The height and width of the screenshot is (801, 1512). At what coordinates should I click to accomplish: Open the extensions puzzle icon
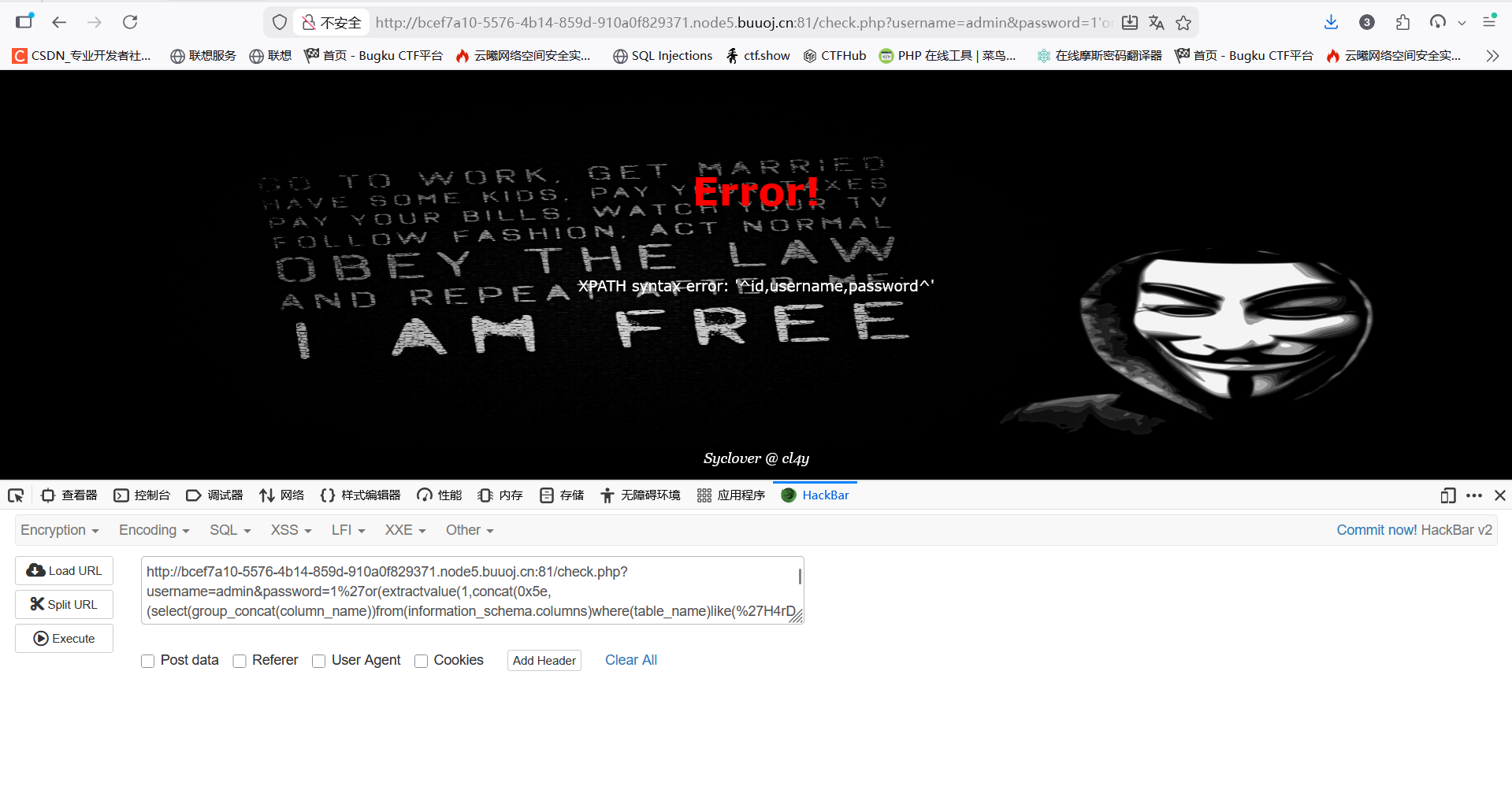pyautogui.click(x=1402, y=22)
